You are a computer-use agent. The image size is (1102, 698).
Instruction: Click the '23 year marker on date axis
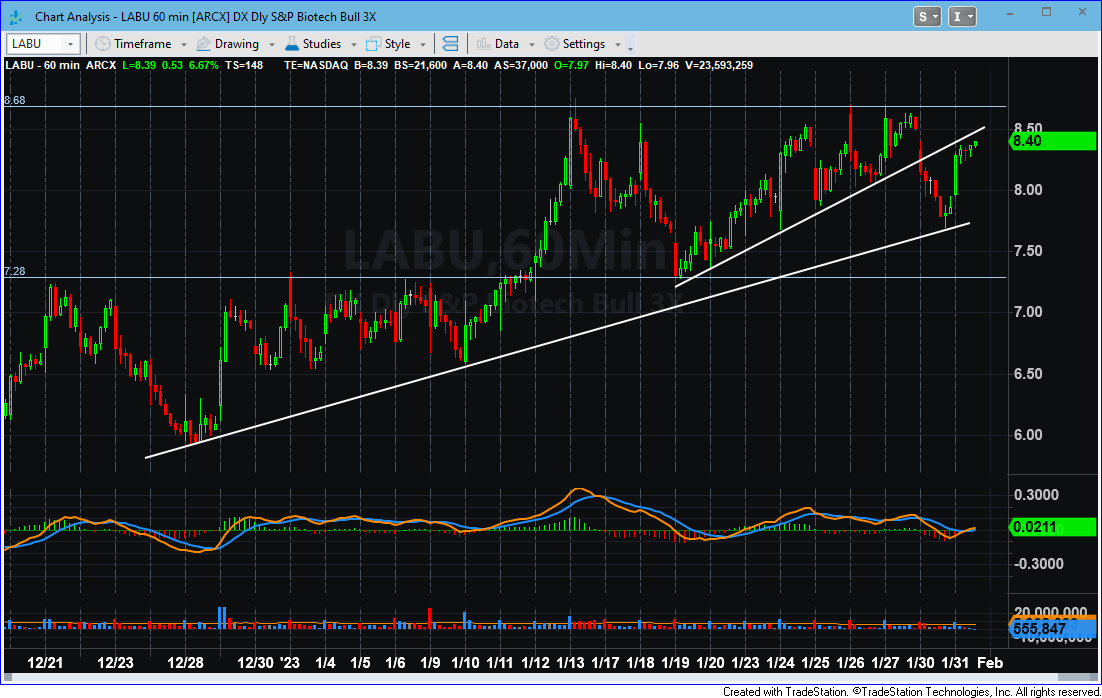tap(290, 662)
